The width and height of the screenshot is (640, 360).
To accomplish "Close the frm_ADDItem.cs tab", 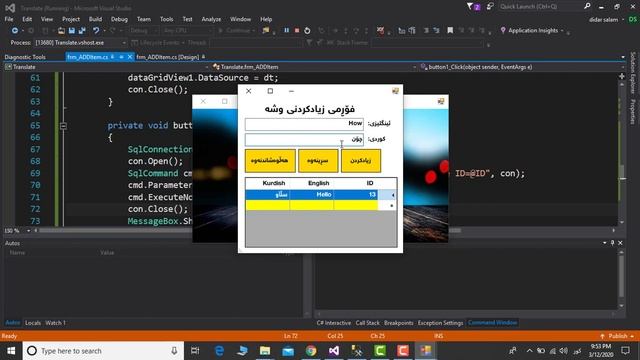I will (130, 57).
